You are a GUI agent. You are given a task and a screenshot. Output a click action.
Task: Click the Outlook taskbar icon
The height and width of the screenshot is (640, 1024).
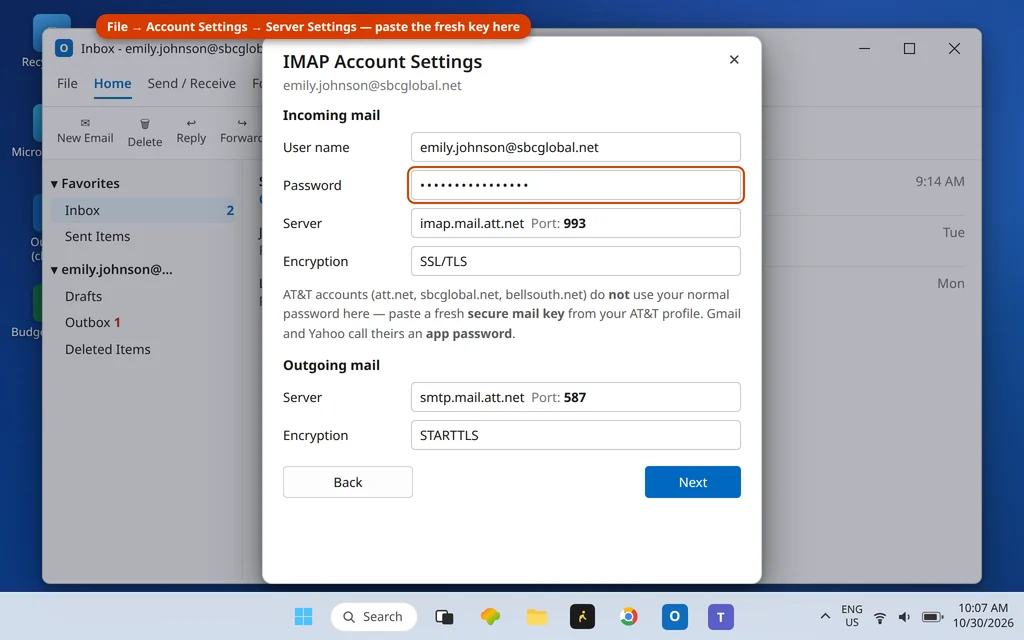point(675,616)
